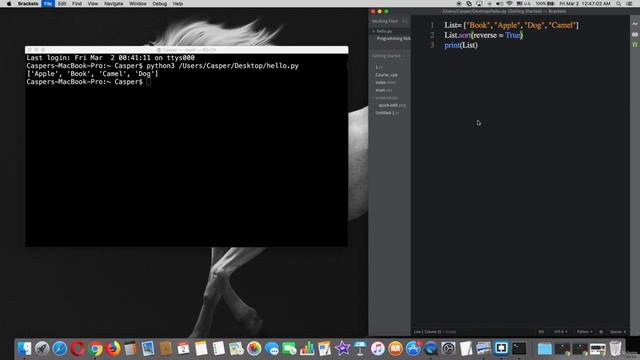Open Notification Center in menu bar
Screen dimensions: 640x360
pos(630,4)
